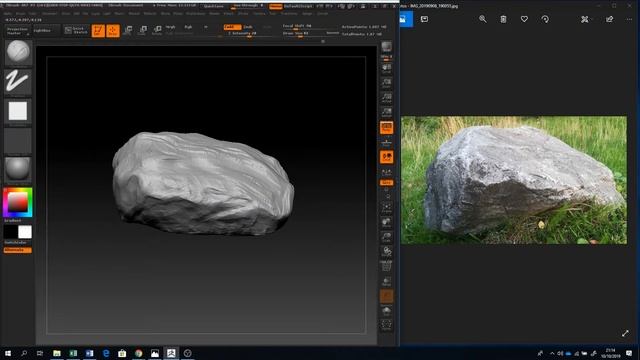The image size is (640, 360).
Task: Open the current brush thumbnail in ZBrush
Action: 18,52
